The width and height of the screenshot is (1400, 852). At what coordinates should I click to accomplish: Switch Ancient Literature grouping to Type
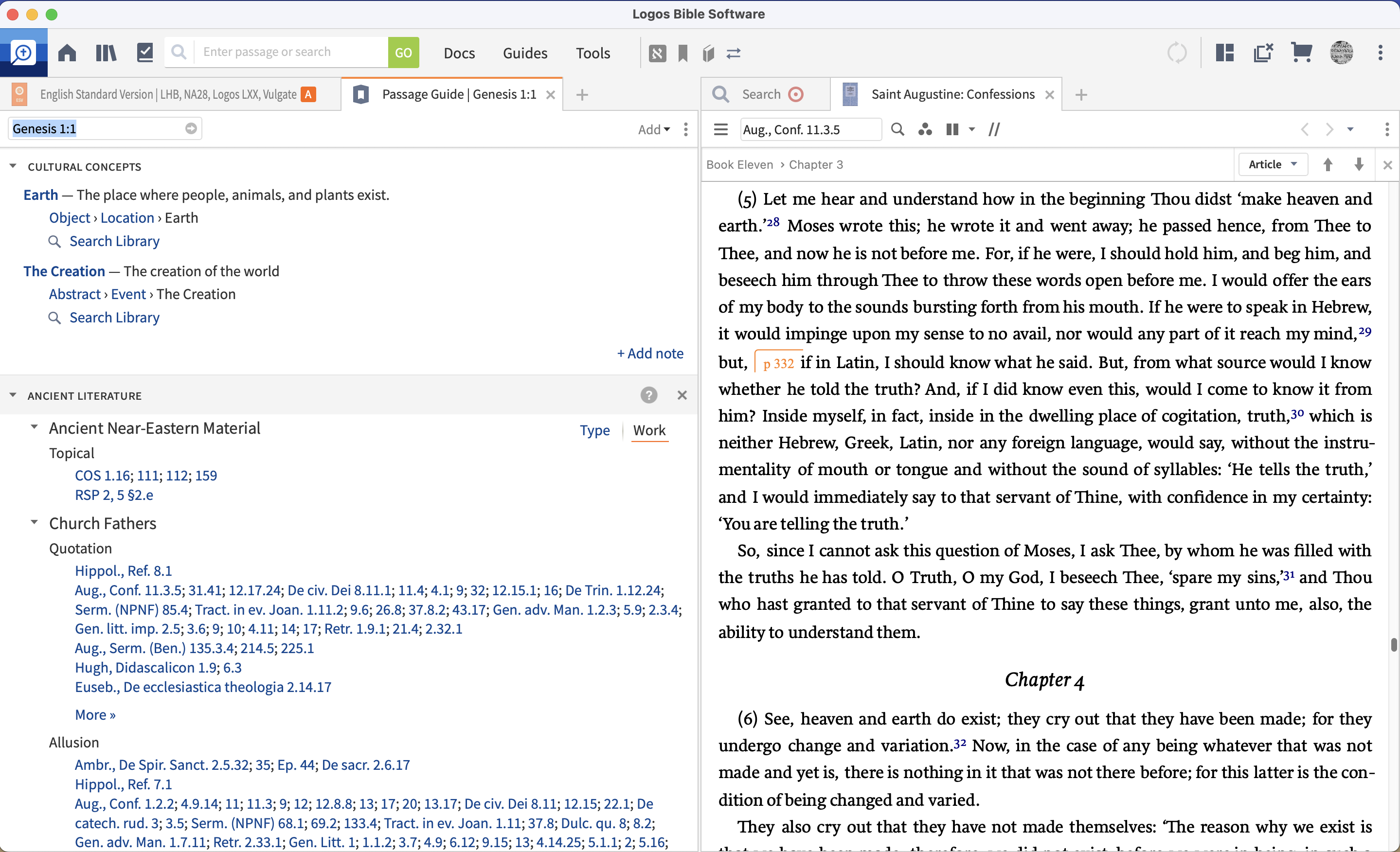594,430
